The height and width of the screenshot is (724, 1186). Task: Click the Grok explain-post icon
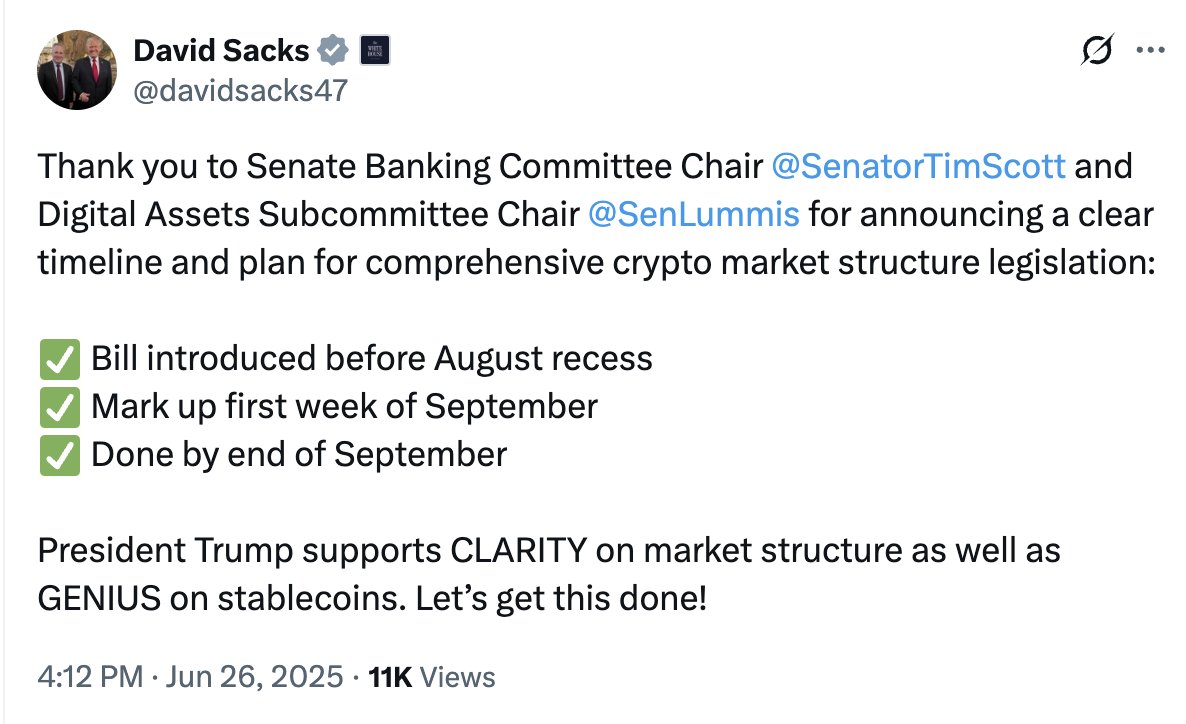click(1097, 51)
